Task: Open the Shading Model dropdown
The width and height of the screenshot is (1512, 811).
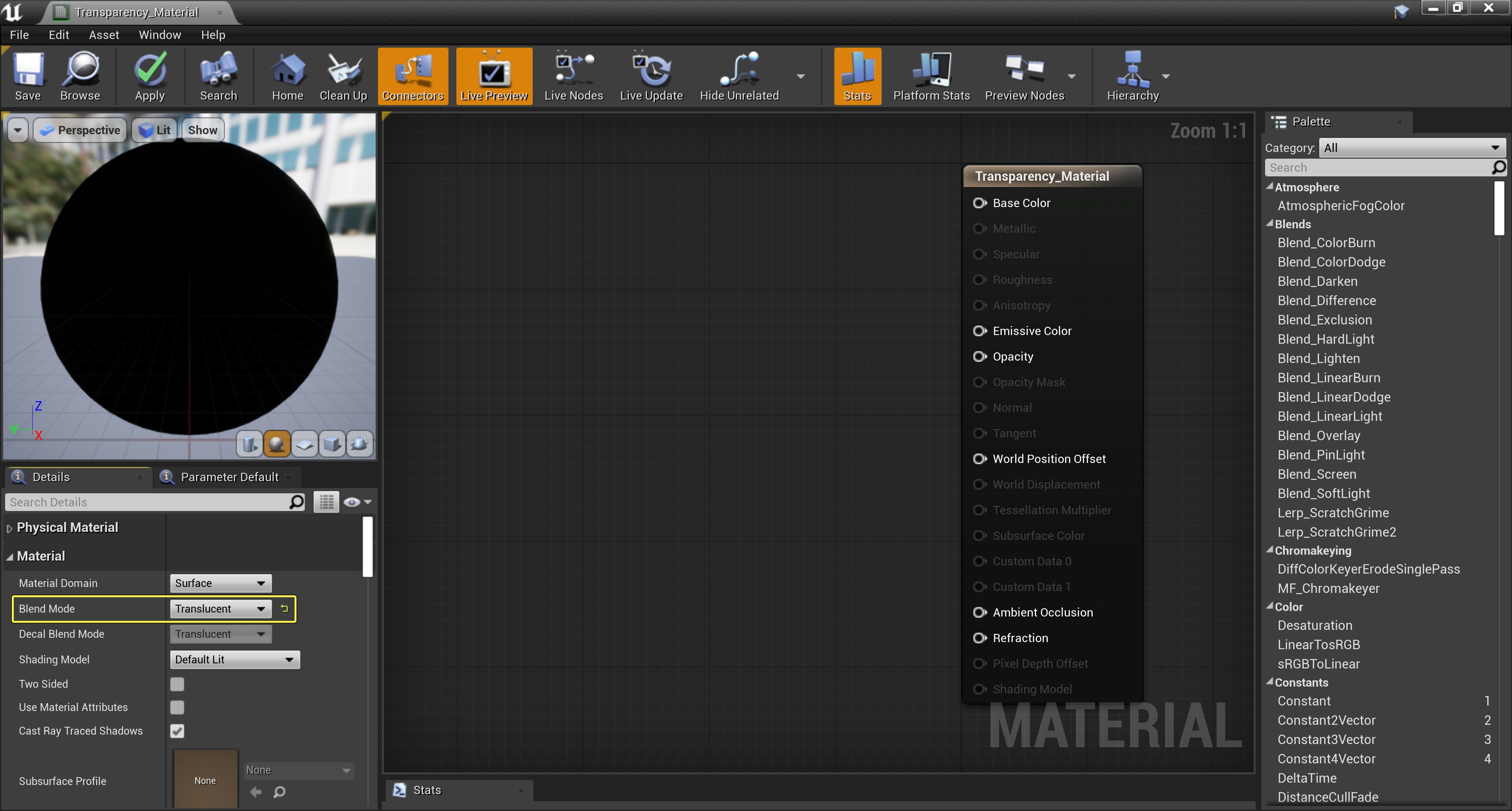Action: click(x=234, y=659)
